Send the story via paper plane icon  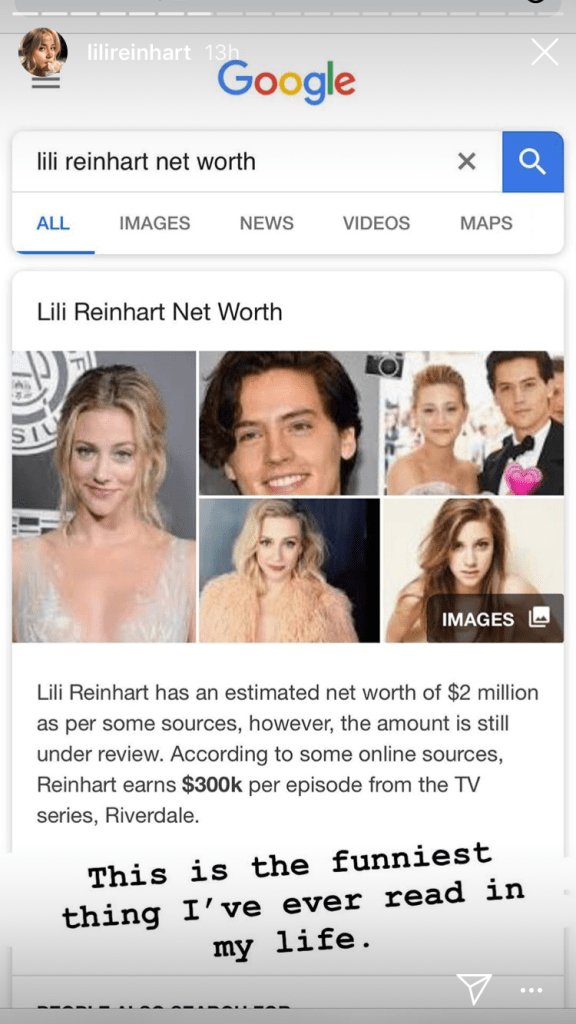(x=473, y=989)
